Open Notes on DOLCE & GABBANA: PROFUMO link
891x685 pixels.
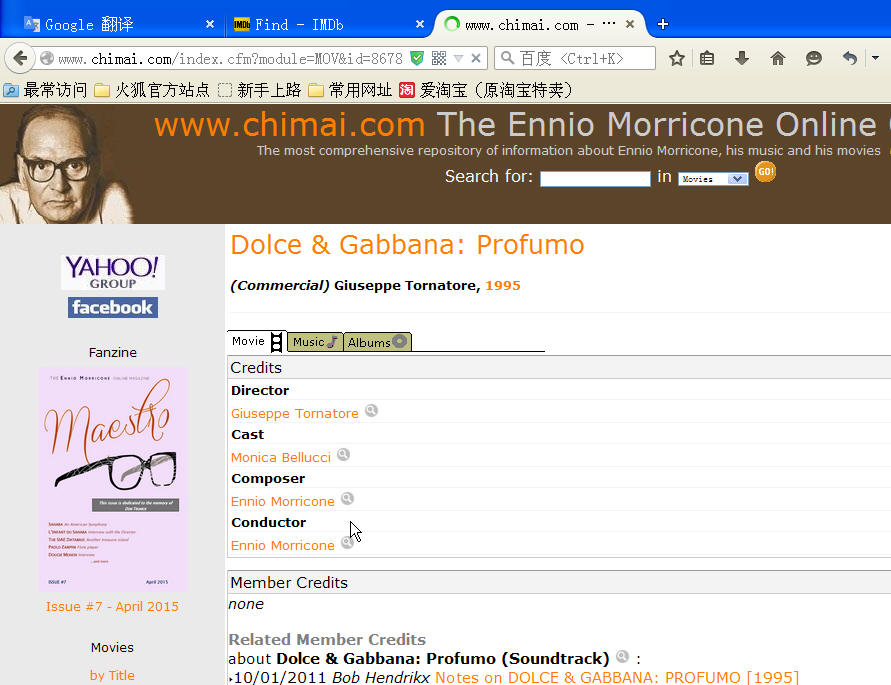pos(617,678)
